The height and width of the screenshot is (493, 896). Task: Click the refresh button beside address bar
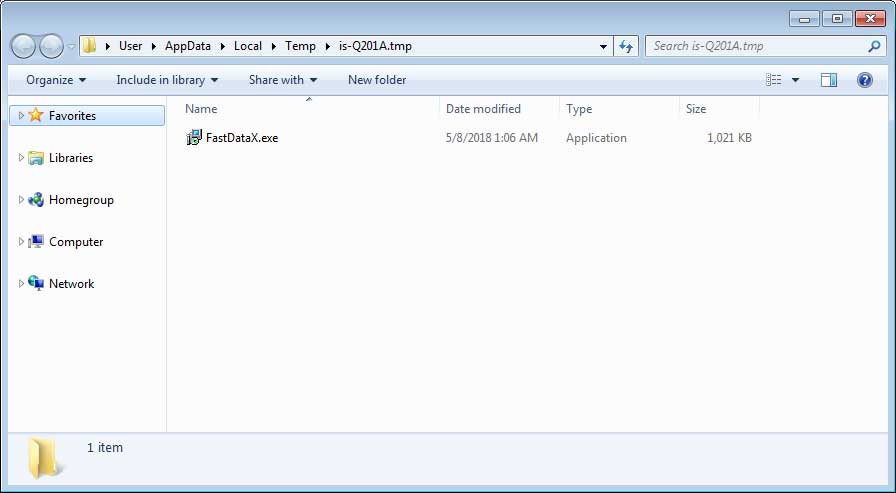627,46
